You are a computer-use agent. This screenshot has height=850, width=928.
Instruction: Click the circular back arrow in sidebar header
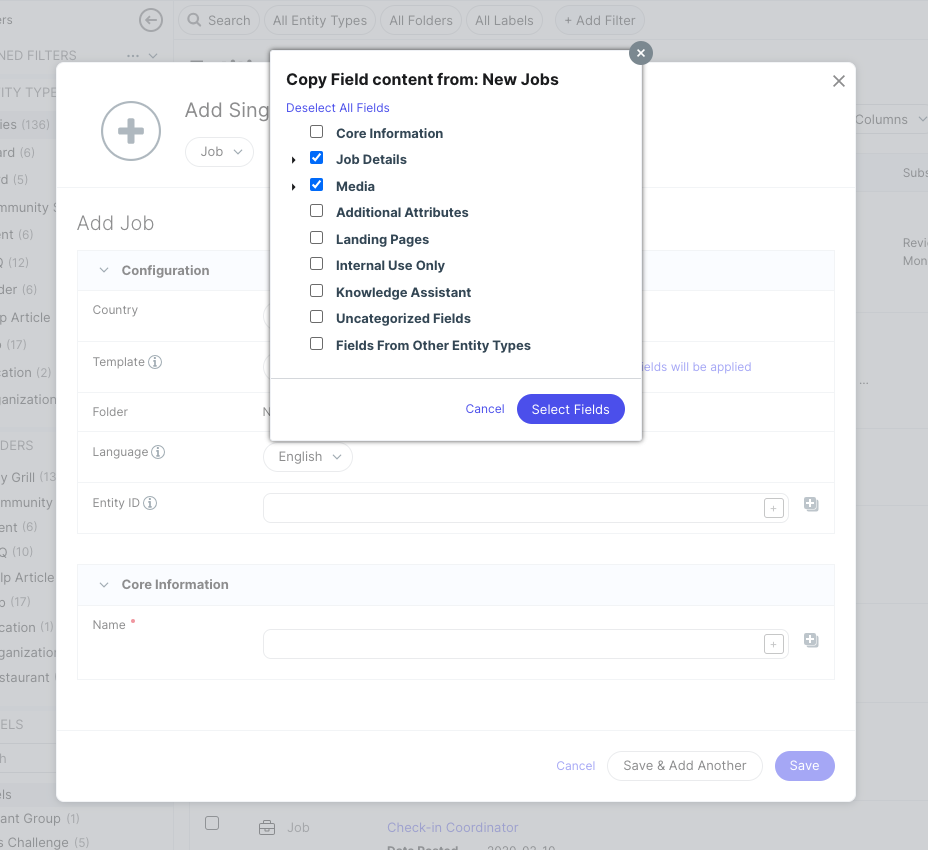(x=151, y=19)
